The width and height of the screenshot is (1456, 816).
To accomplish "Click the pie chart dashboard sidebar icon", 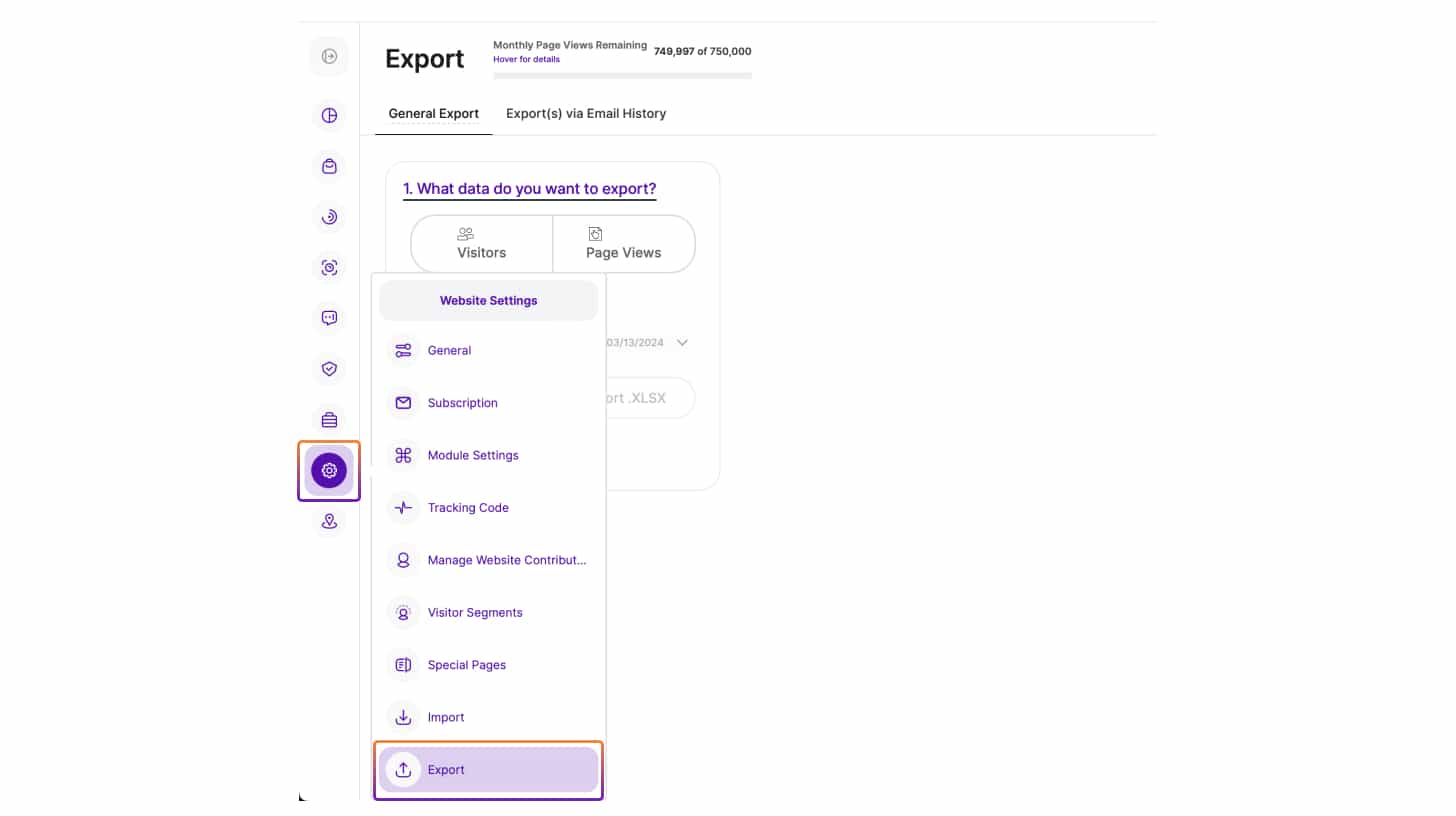I will (329, 115).
